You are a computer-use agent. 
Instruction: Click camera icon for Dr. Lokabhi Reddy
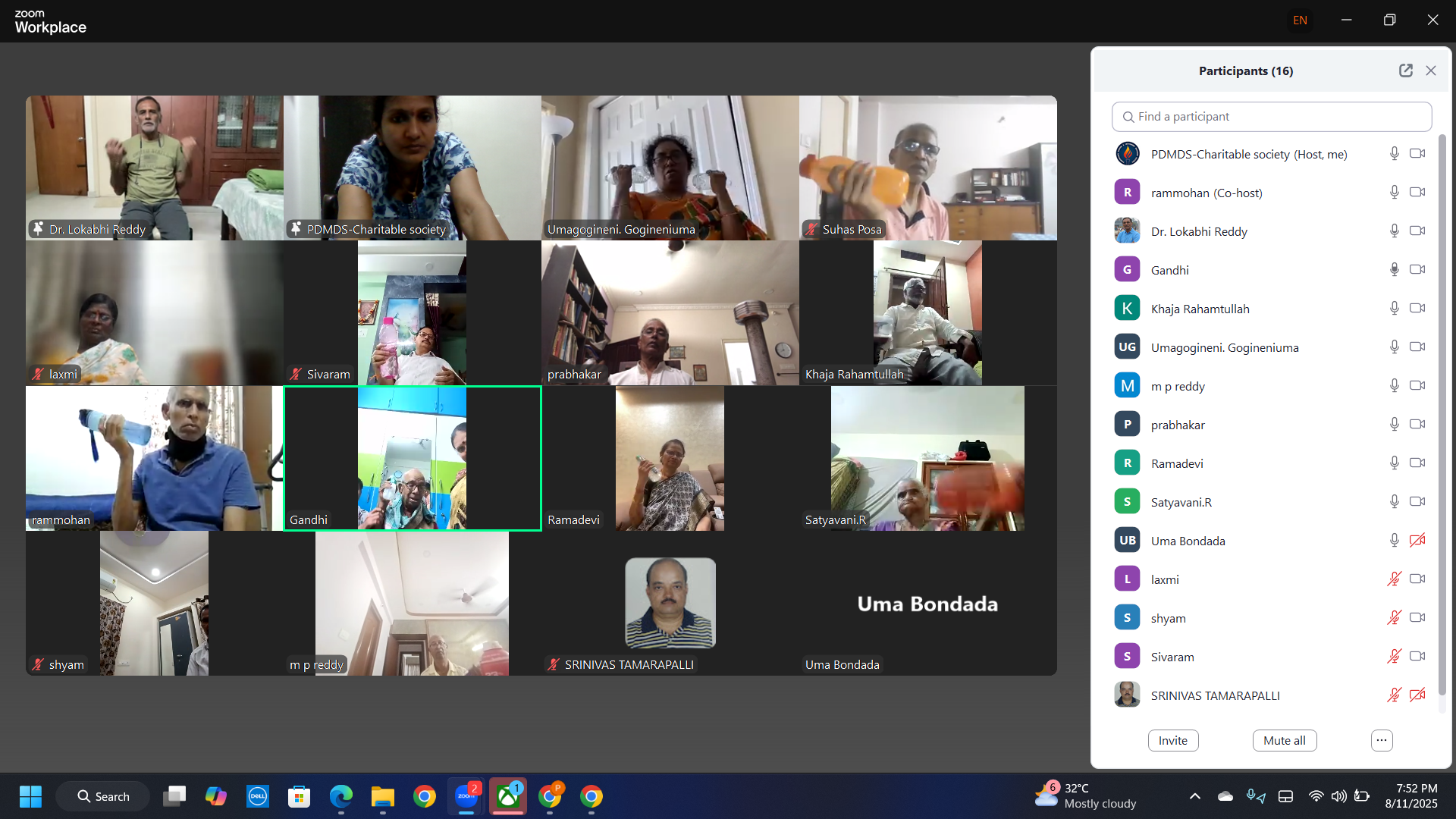tap(1417, 231)
